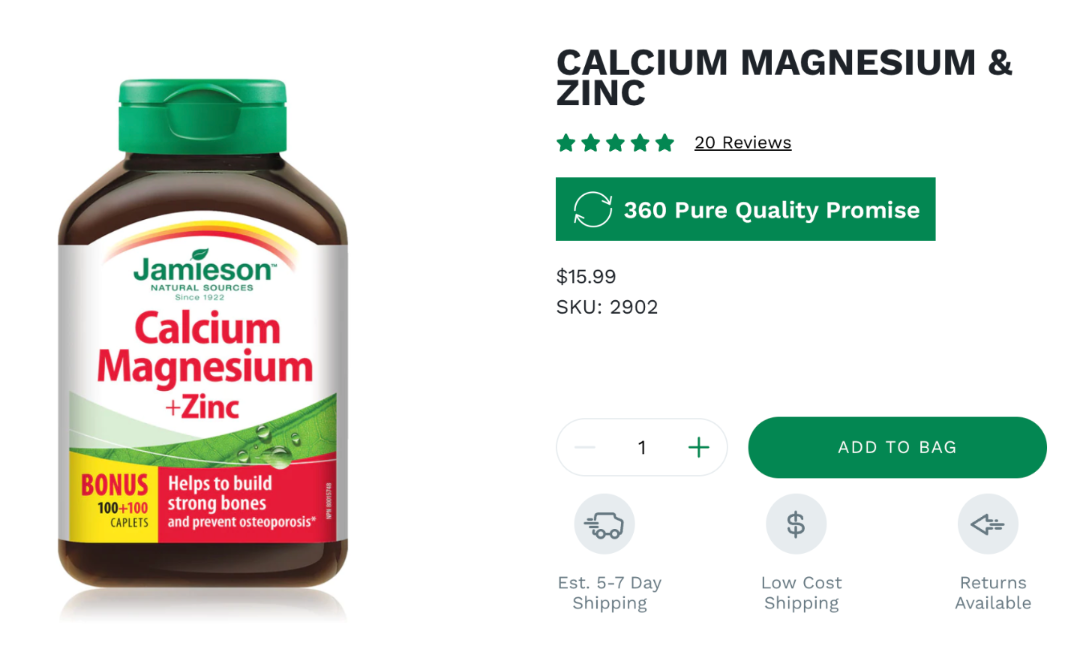This screenshot has width=1080, height=655.
Task: Add the product to bag
Action: coord(897,447)
